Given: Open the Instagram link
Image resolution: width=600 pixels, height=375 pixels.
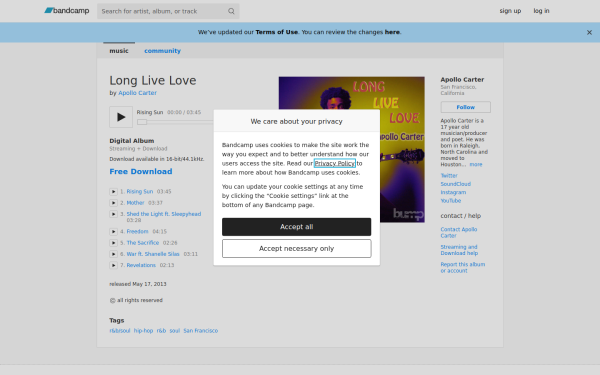Looking at the screenshot, I should coord(453,192).
